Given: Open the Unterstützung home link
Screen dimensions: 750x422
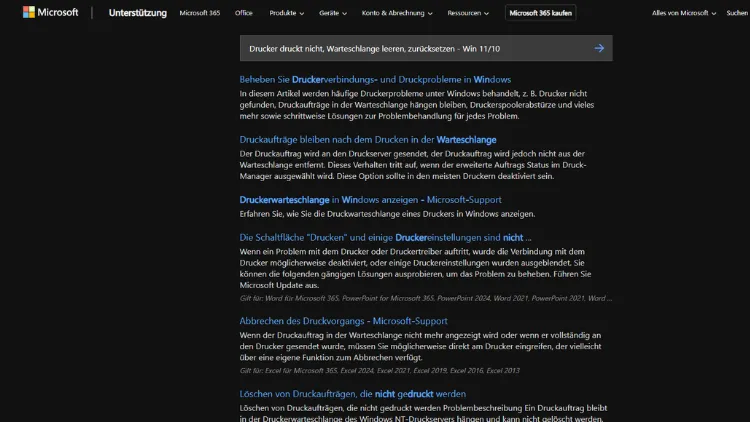Looking at the screenshot, I should click(138, 13).
